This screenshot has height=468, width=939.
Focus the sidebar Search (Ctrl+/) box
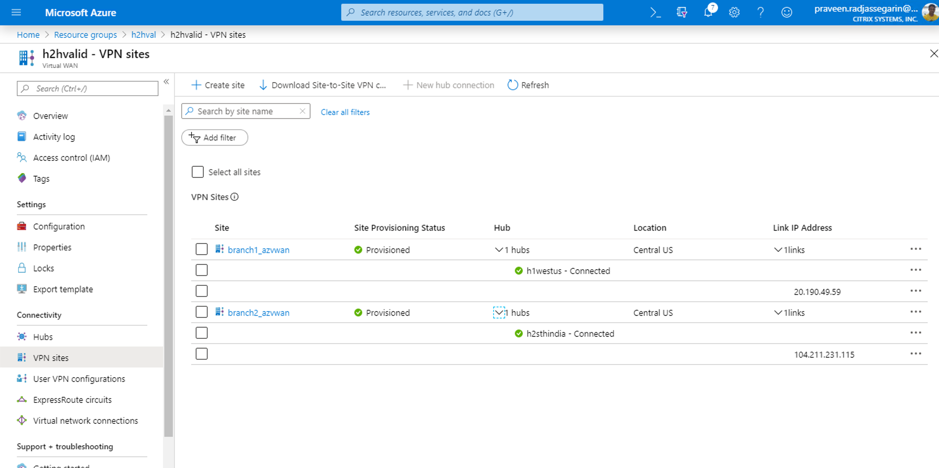point(87,89)
